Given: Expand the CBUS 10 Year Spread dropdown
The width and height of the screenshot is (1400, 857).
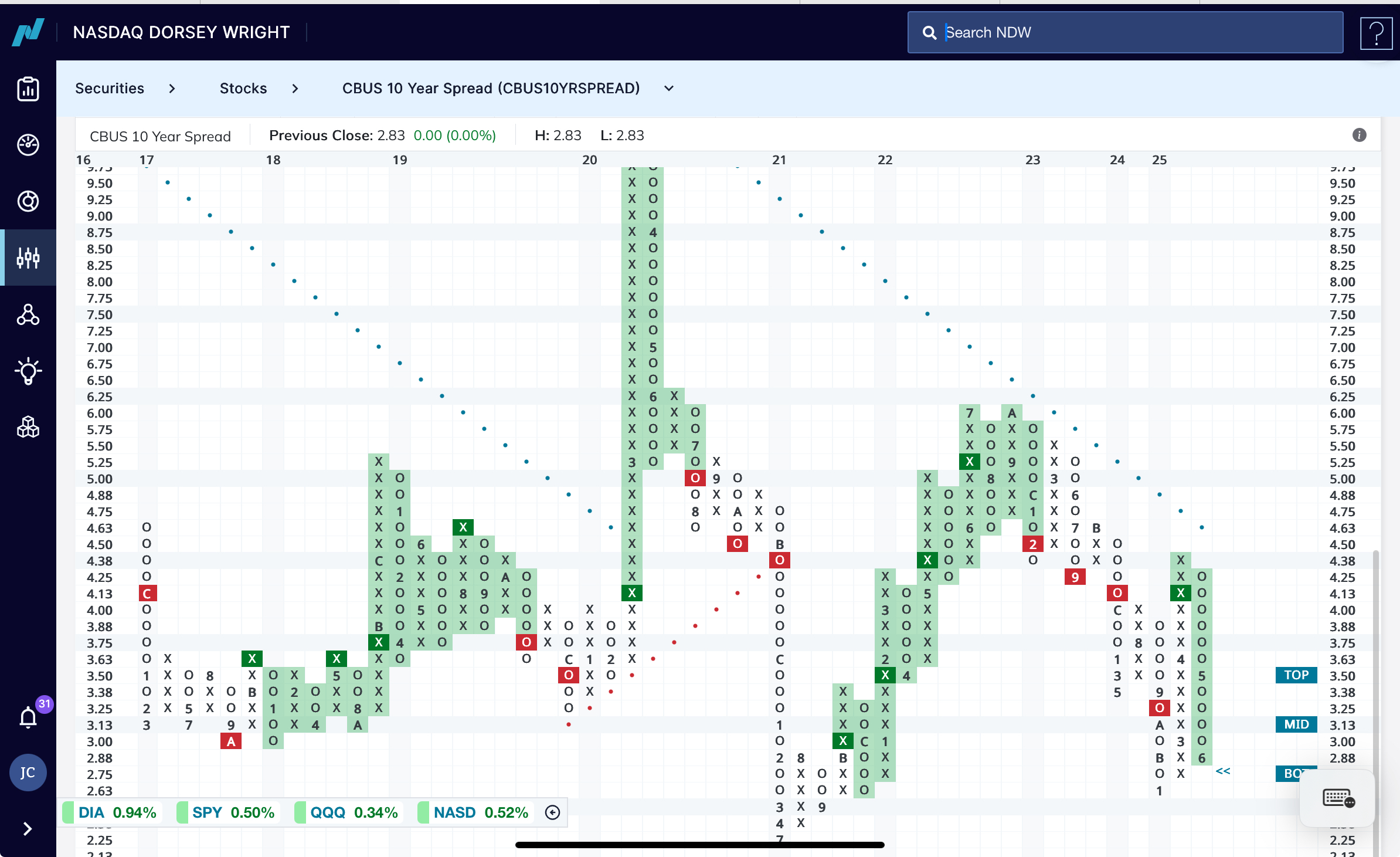Looking at the screenshot, I should (668, 89).
